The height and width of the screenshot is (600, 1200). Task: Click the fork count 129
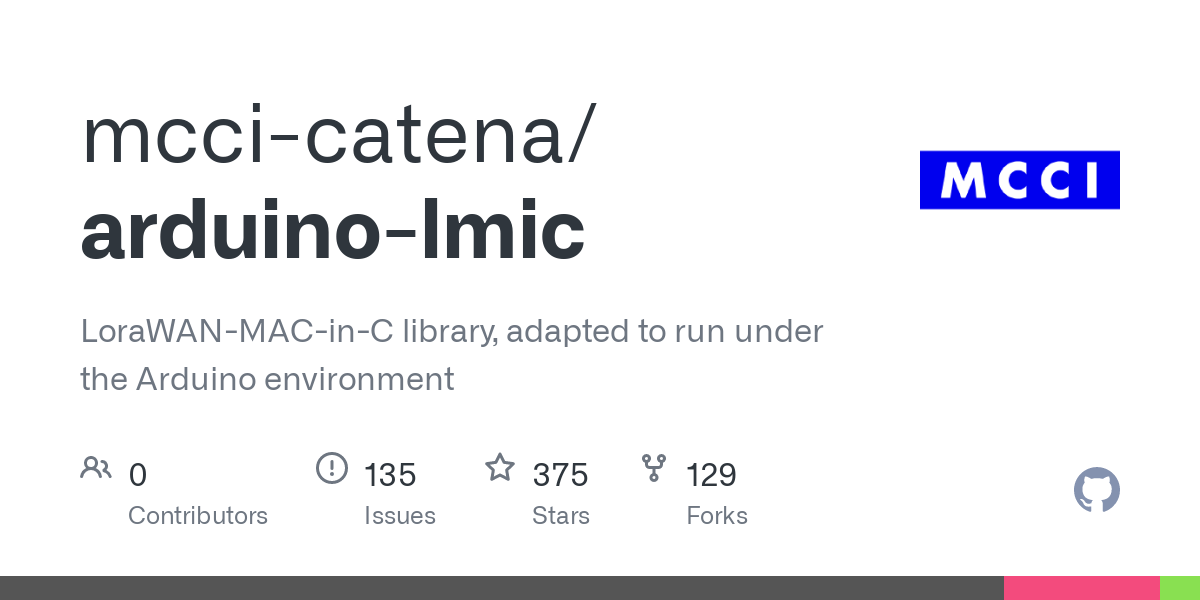711,475
